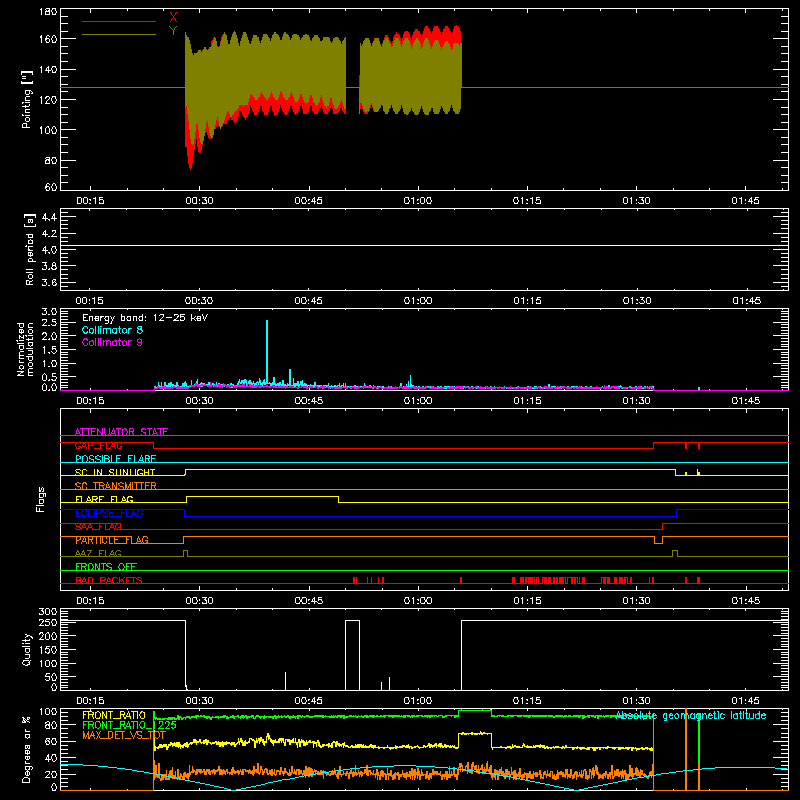Click 00:30 time label under modulation plot
This screenshot has height=800, width=800.
pyautogui.click(x=199, y=401)
